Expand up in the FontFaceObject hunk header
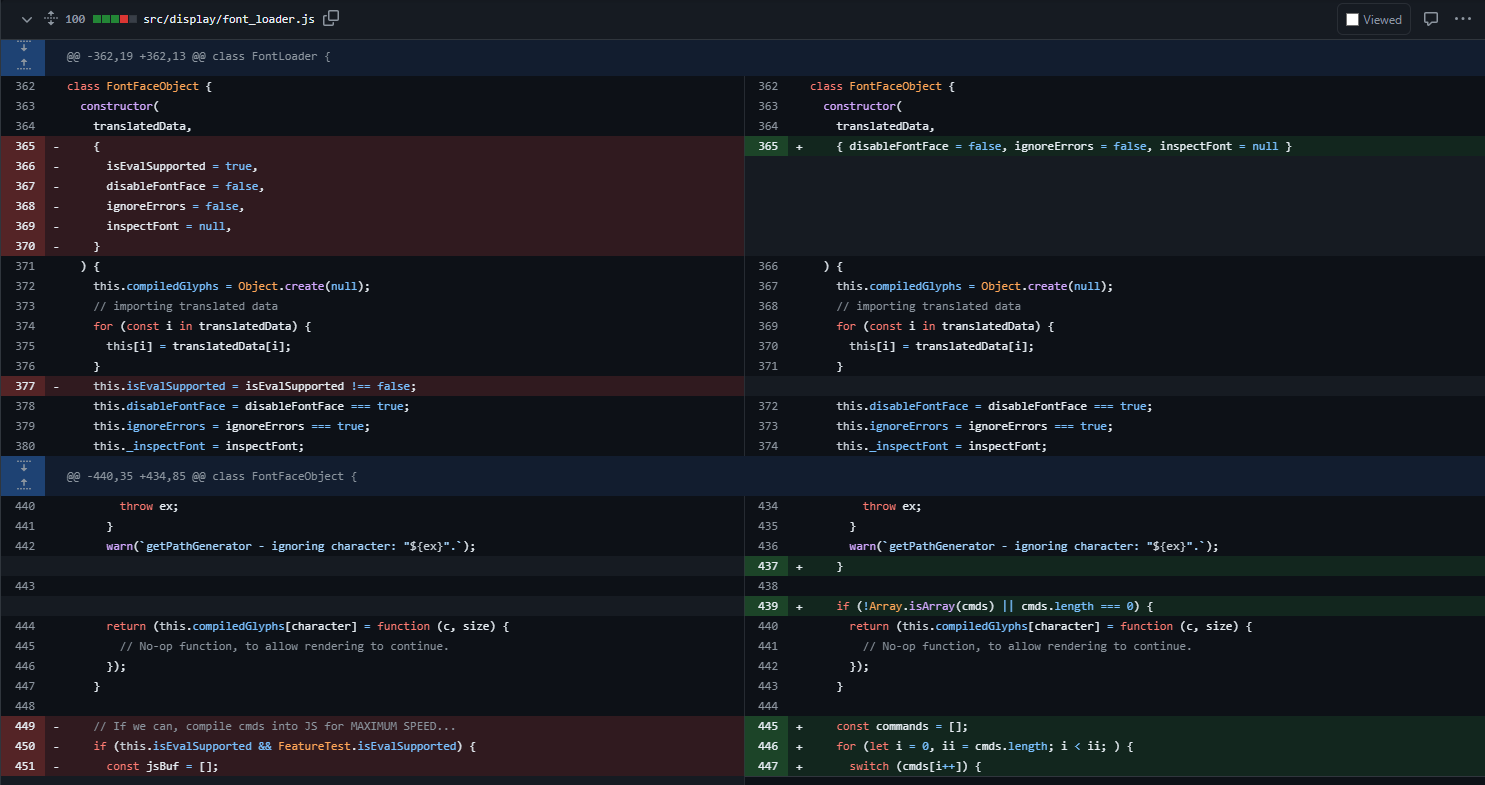 (22, 484)
